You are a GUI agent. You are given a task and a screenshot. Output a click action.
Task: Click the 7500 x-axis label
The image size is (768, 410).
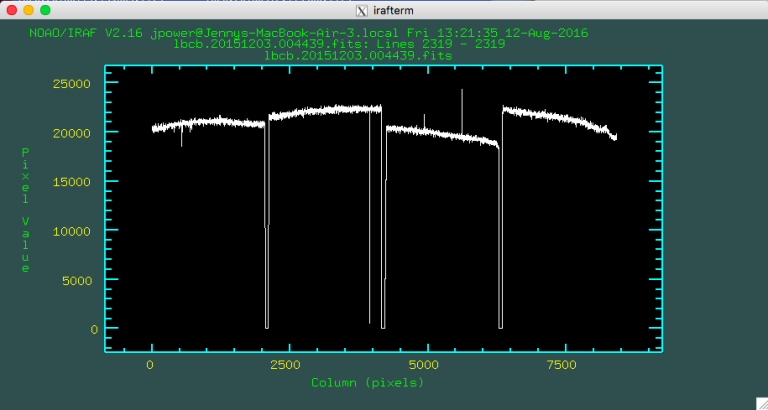tap(561, 365)
